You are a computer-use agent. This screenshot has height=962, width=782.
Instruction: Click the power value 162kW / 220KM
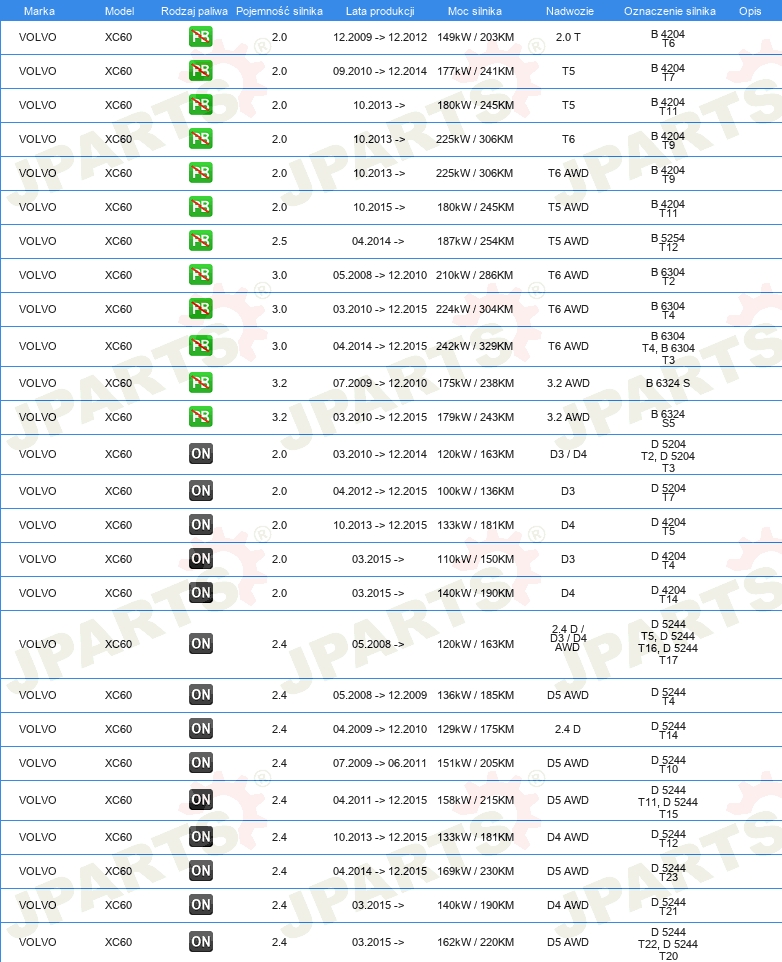[x=475, y=942]
